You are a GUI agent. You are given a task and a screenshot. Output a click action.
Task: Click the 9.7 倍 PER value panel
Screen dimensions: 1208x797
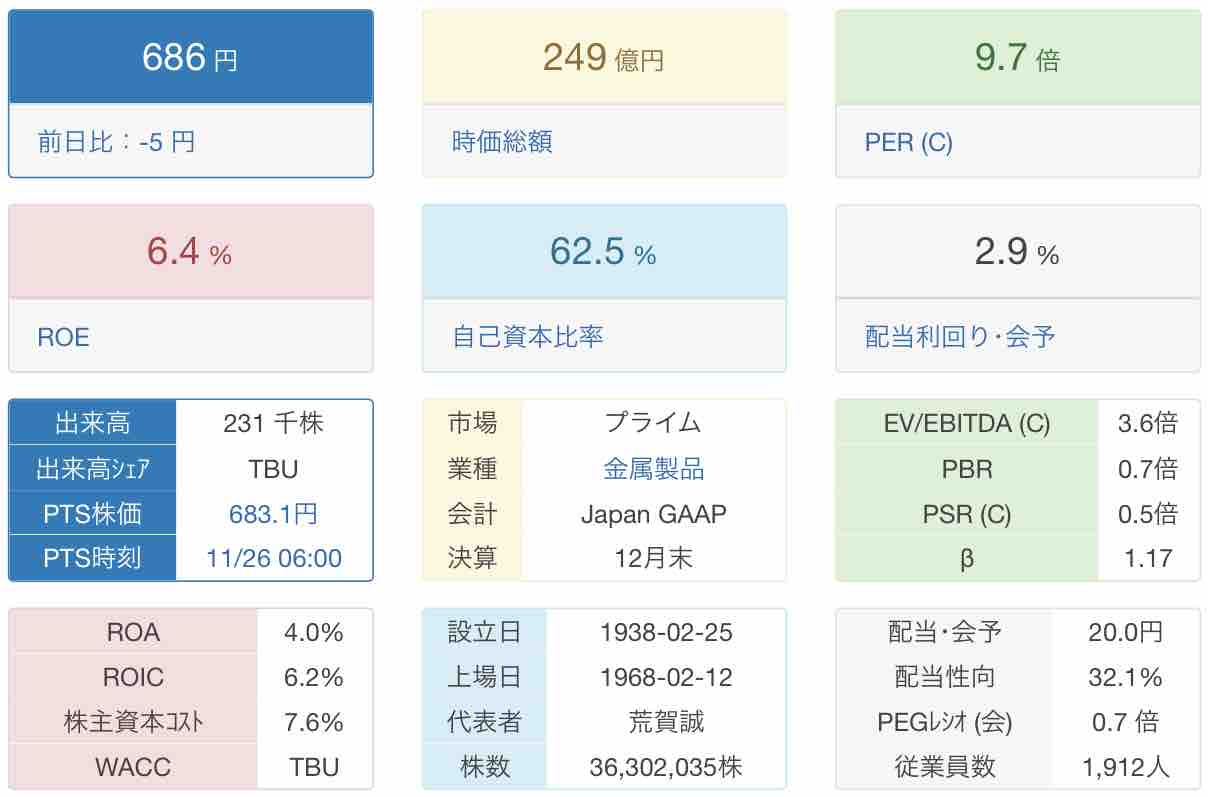[1017, 58]
